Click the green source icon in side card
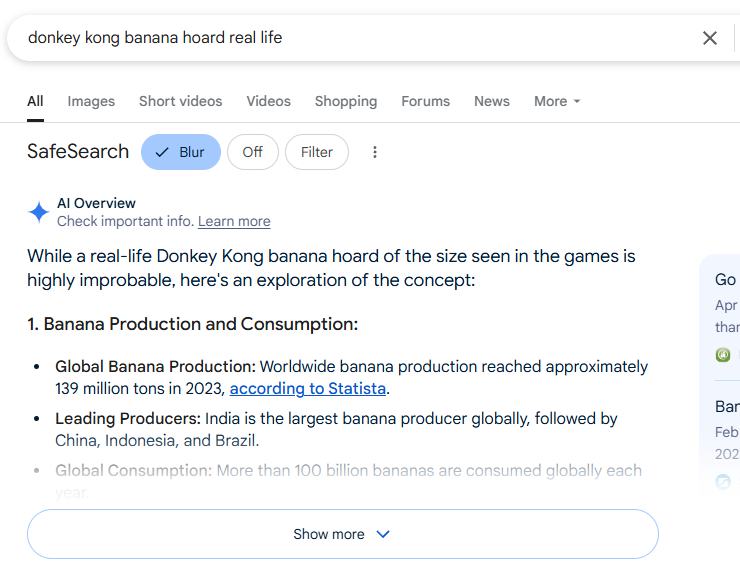 (723, 355)
